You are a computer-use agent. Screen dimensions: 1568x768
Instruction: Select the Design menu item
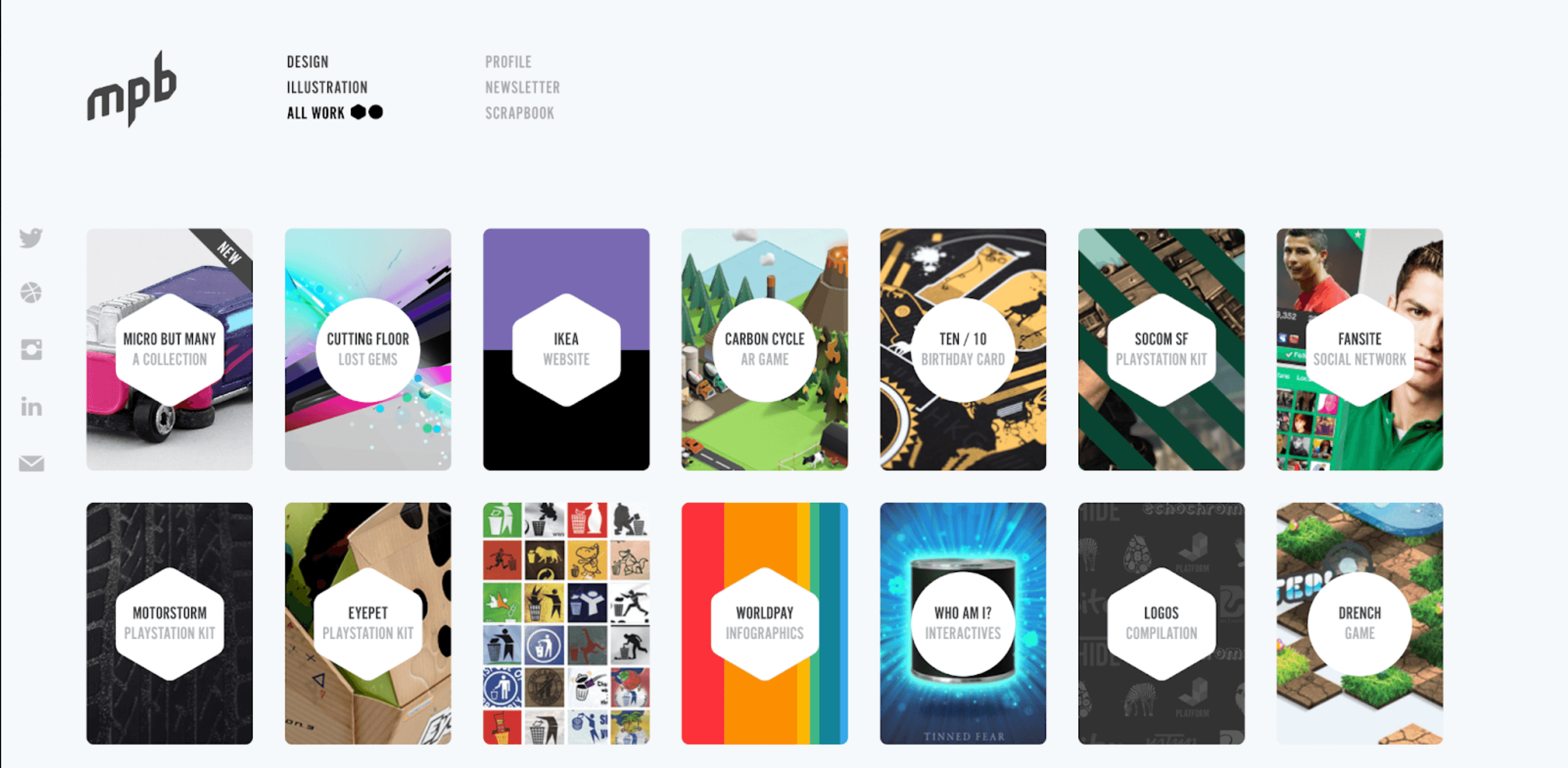[307, 62]
